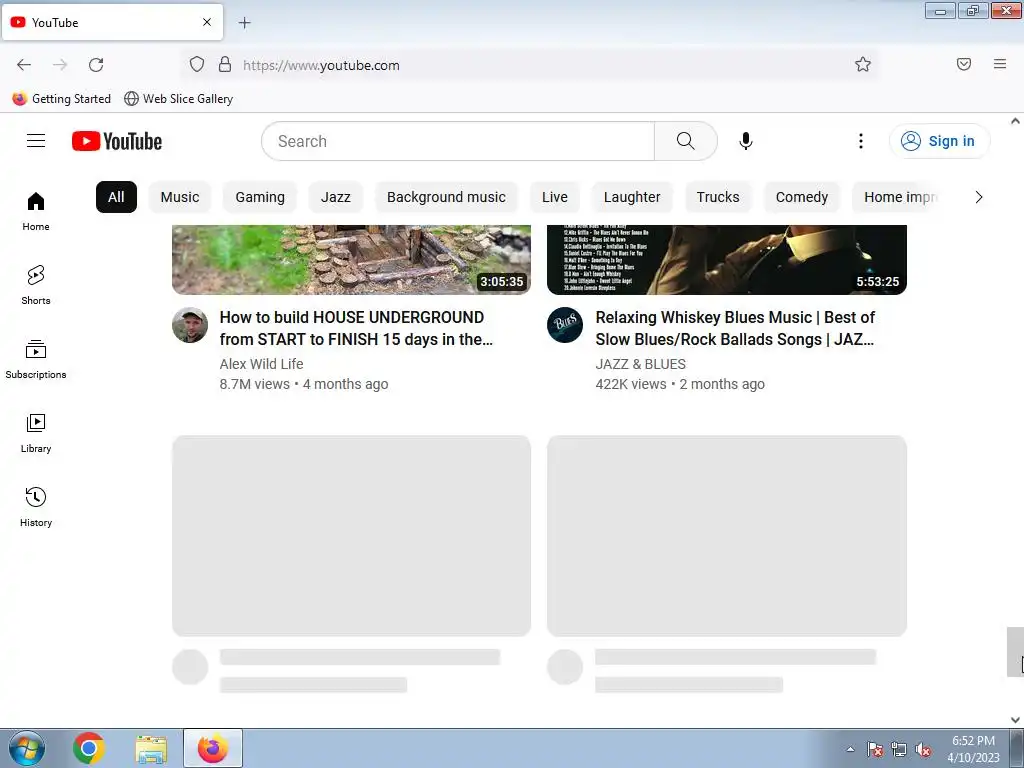Click the Whiskey Blues video thumbnail

click(726, 259)
